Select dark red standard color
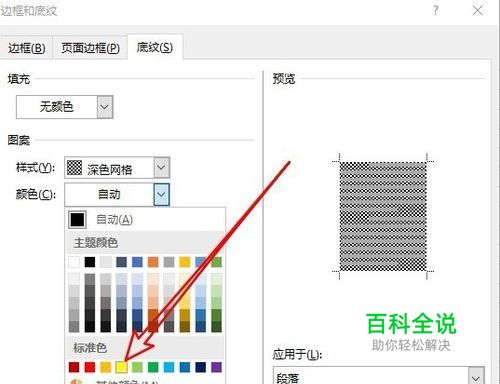Image resolution: width=500 pixels, height=384 pixels. [x=74, y=367]
